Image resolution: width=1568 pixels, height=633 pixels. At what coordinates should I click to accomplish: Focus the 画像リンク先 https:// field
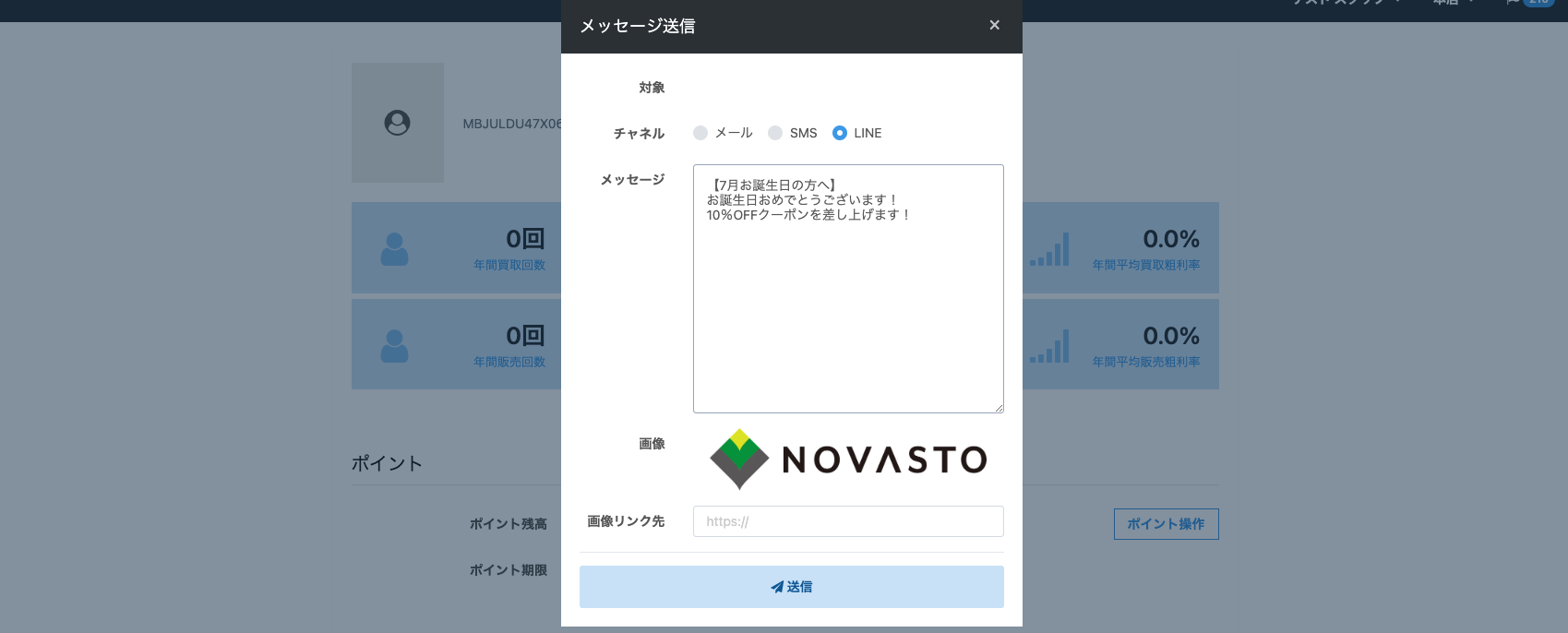[848, 521]
